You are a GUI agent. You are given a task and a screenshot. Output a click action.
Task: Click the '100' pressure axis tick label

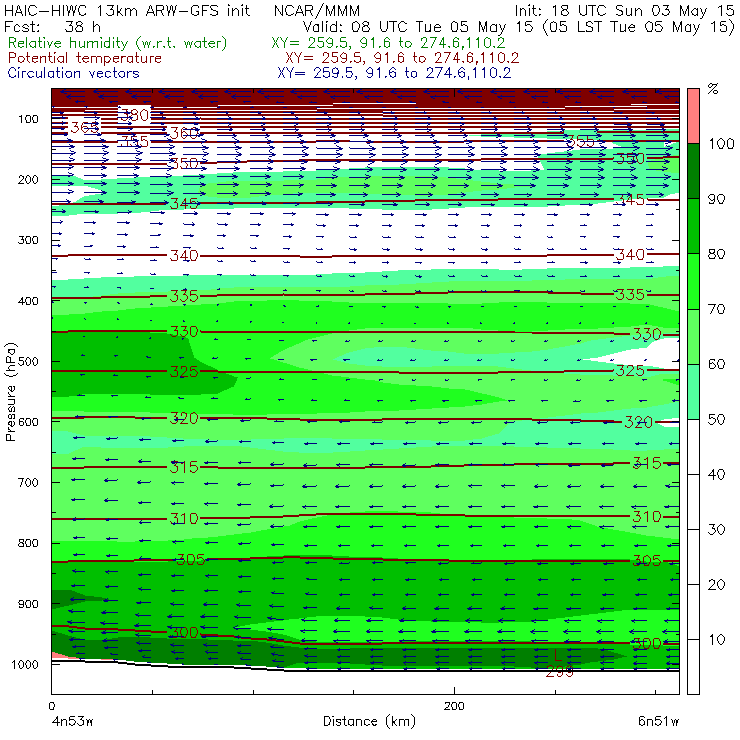tap(28, 119)
